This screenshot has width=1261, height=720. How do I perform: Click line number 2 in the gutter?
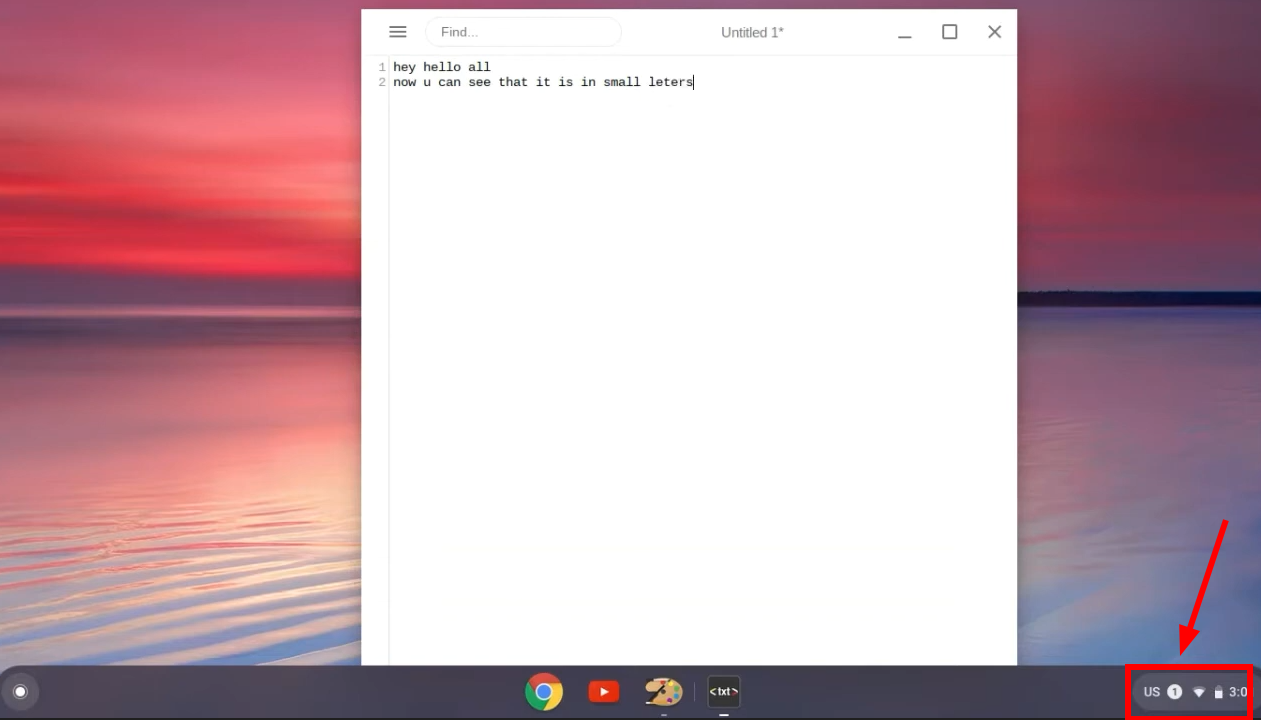(381, 82)
